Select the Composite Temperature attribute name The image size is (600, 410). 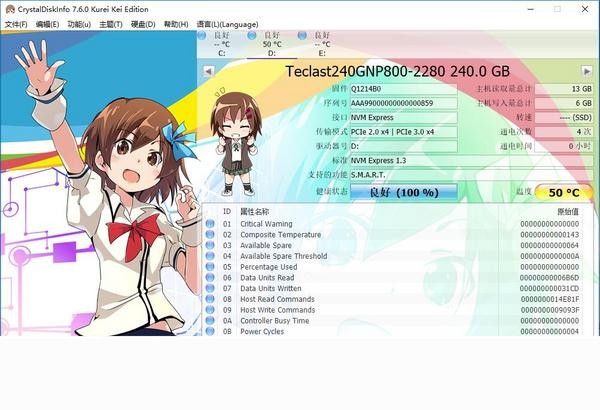[281, 235]
